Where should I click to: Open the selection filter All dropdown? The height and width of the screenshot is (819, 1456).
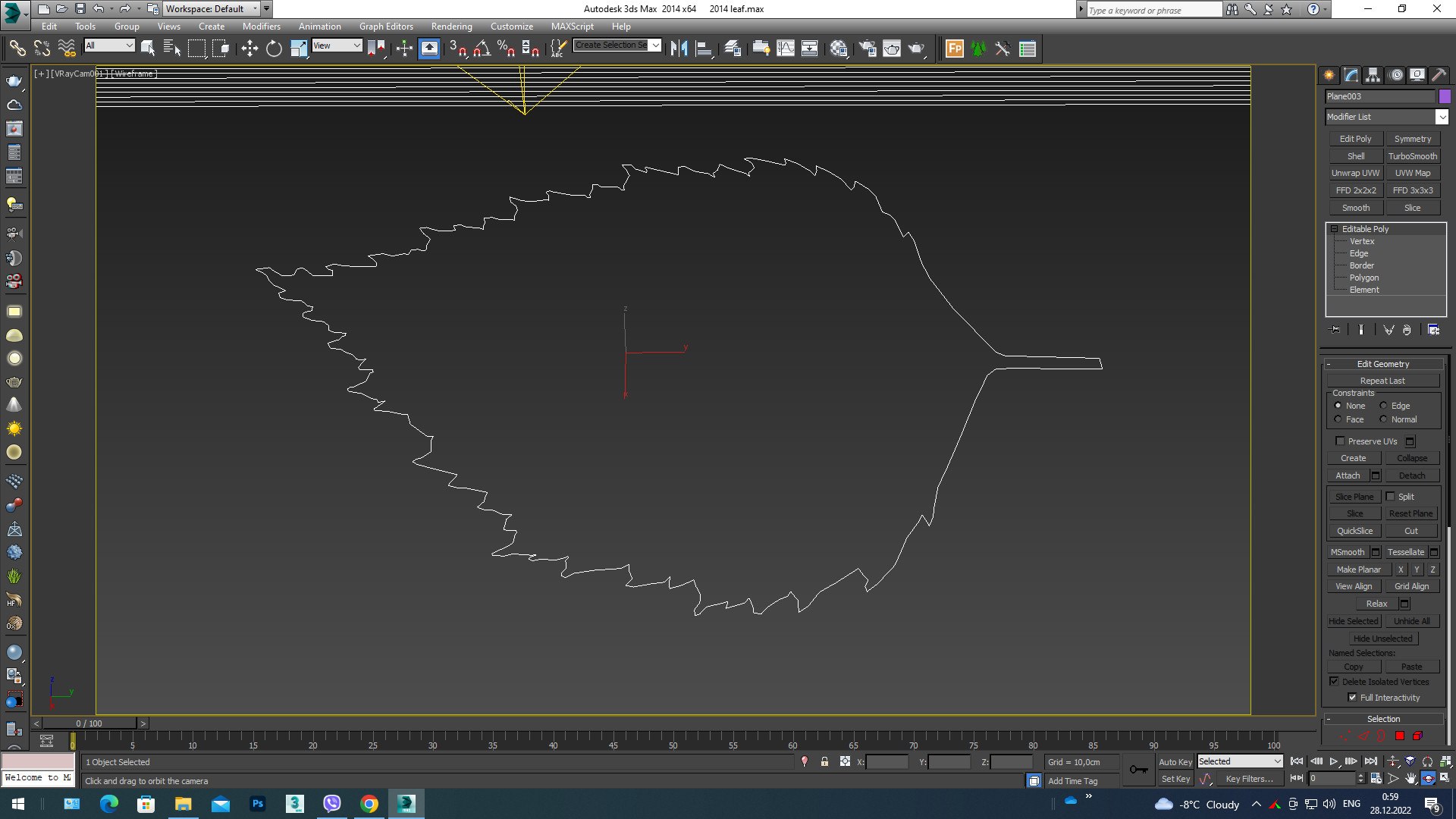click(109, 45)
